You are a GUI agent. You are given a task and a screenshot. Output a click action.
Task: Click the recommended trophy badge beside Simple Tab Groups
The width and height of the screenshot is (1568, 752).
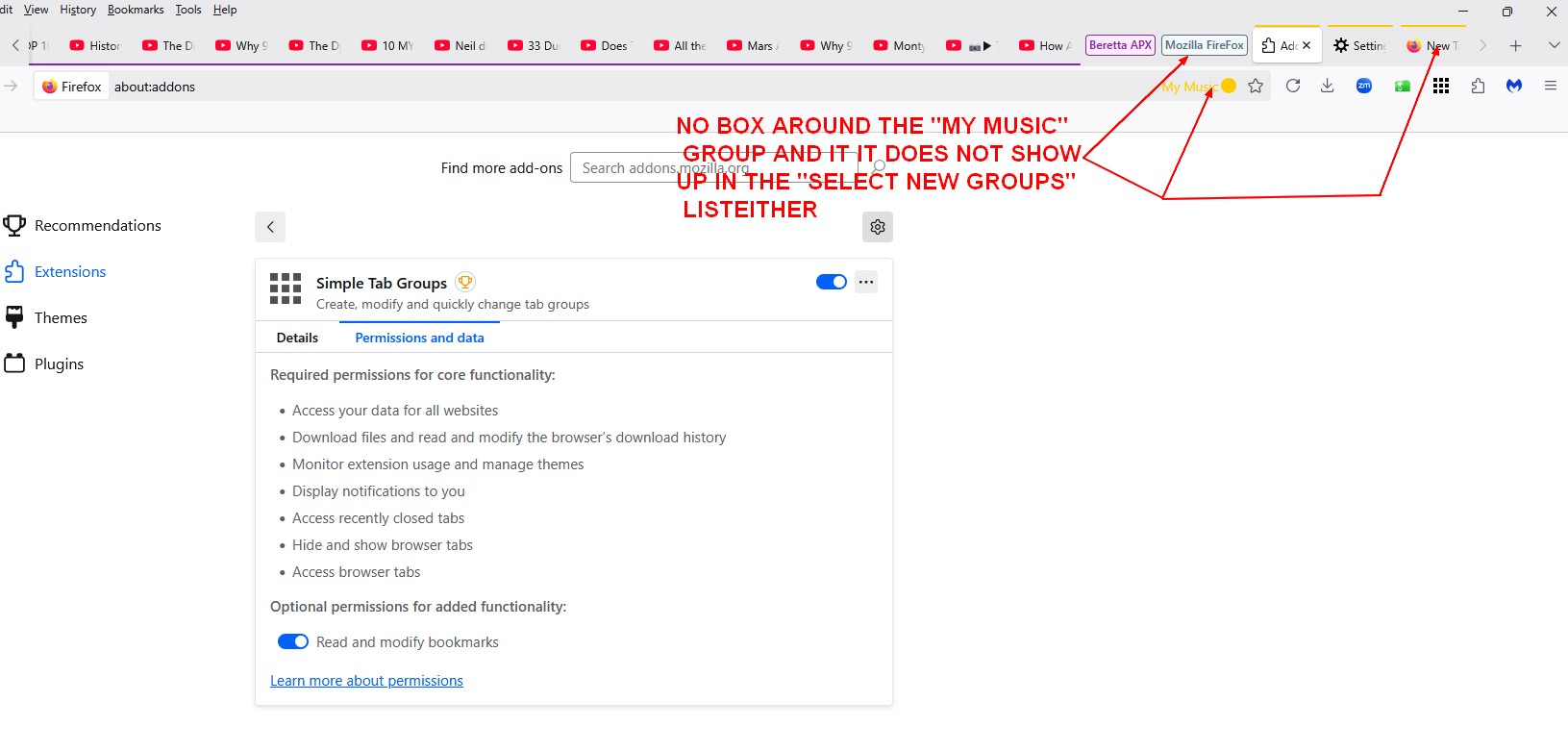tap(465, 283)
